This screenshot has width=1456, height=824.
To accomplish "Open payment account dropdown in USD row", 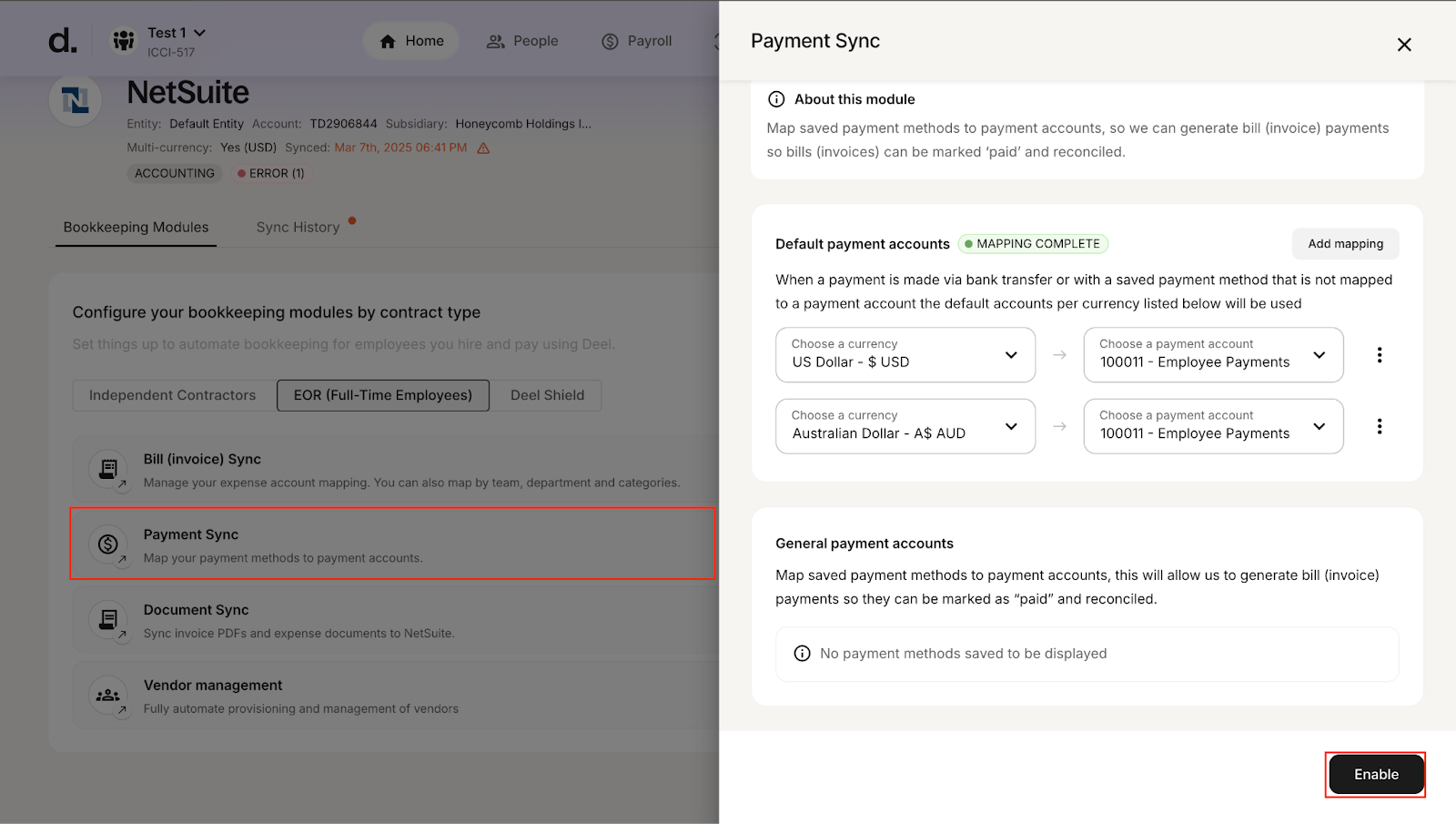I will pyautogui.click(x=1213, y=354).
